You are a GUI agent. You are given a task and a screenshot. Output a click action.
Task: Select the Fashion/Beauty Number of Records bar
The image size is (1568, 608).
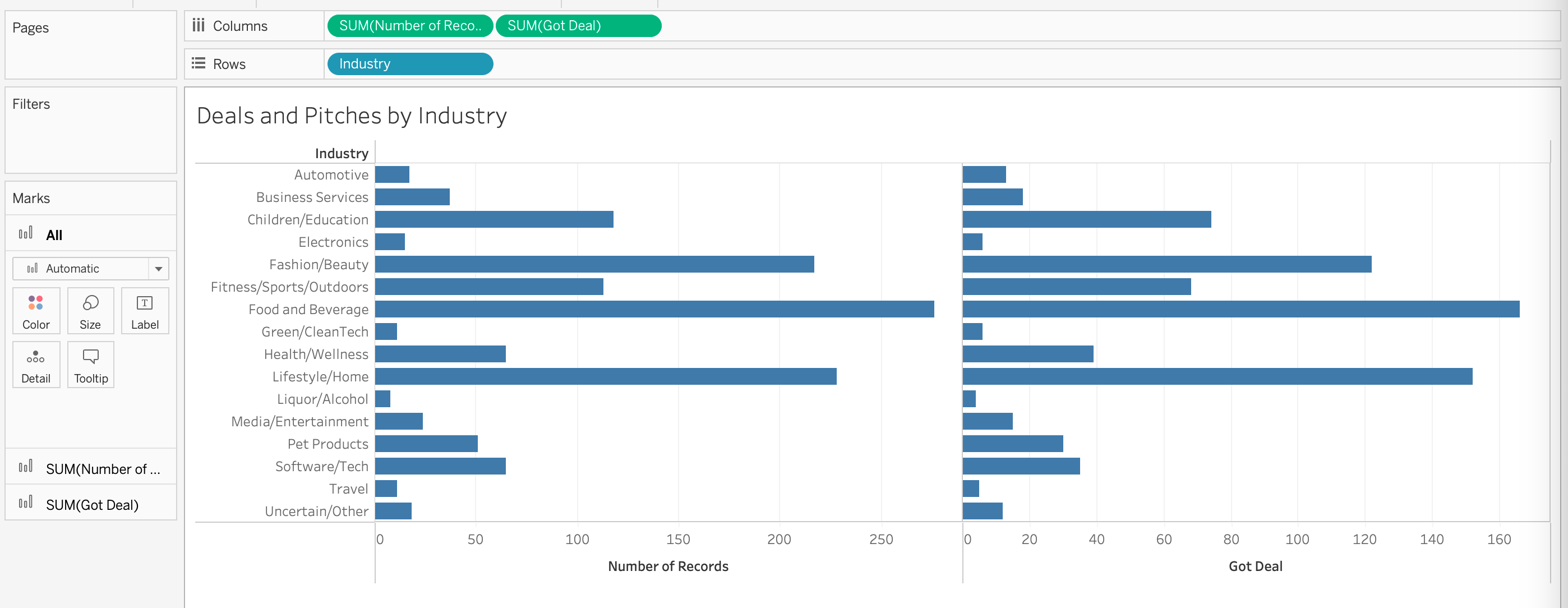[x=593, y=264]
